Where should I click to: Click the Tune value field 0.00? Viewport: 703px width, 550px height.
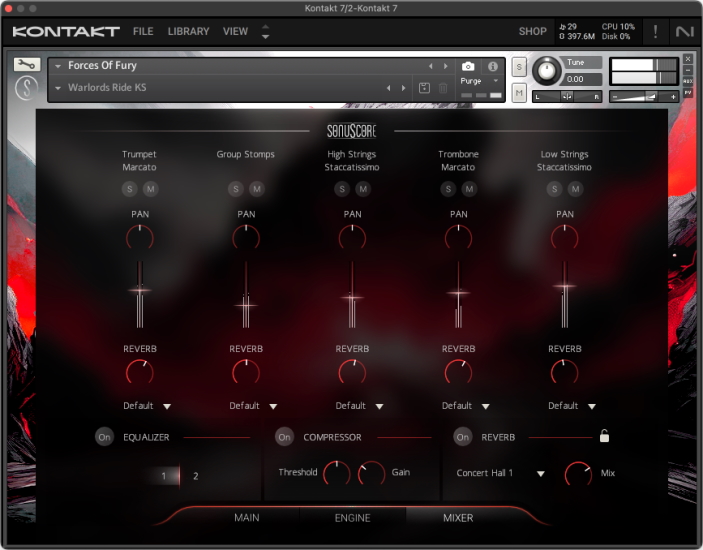[581, 79]
